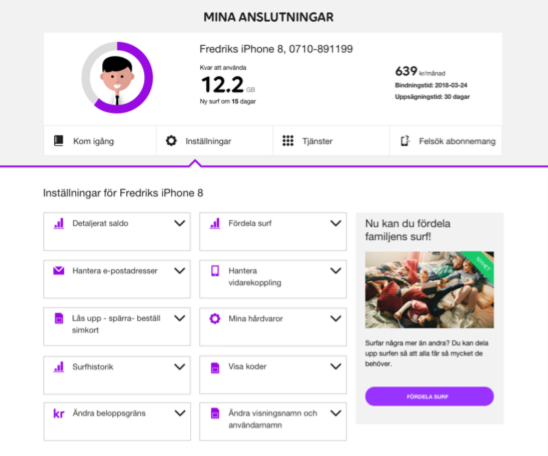Click the family surf promo image
548x456 pixels.
click(x=430, y=290)
